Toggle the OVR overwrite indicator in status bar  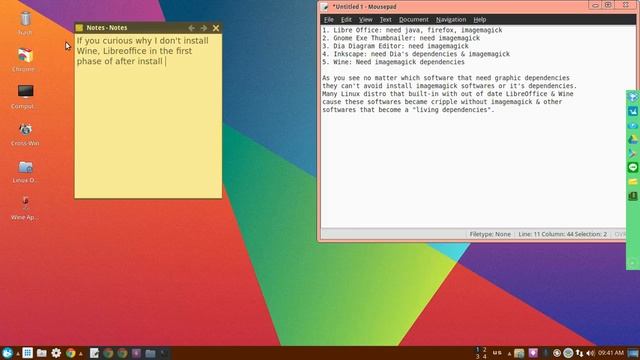(620, 234)
